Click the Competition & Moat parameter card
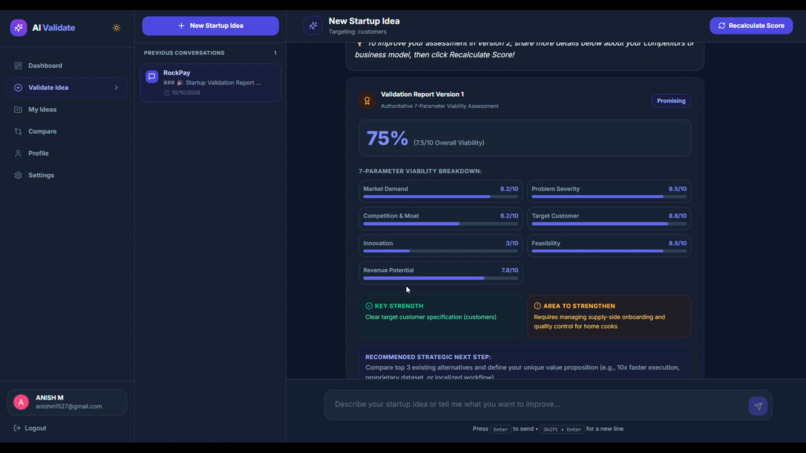Viewport: 806px width, 453px height. pos(441,219)
